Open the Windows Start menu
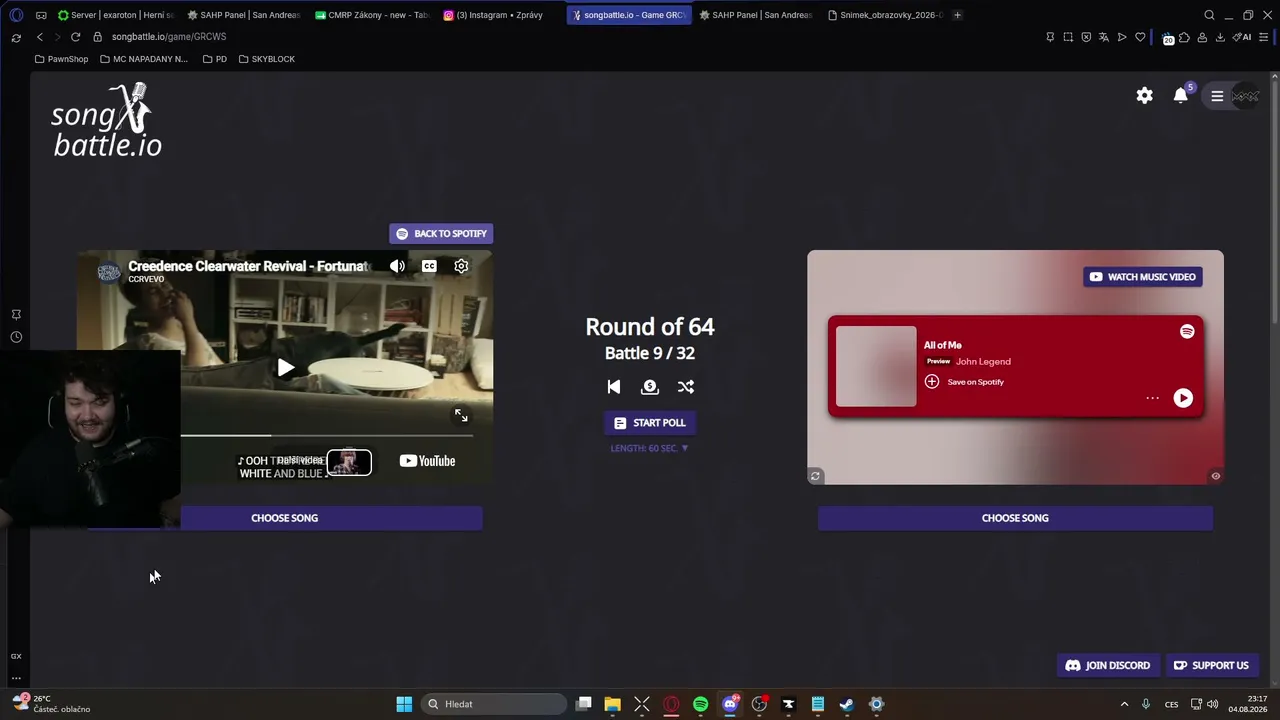 [x=404, y=704]
